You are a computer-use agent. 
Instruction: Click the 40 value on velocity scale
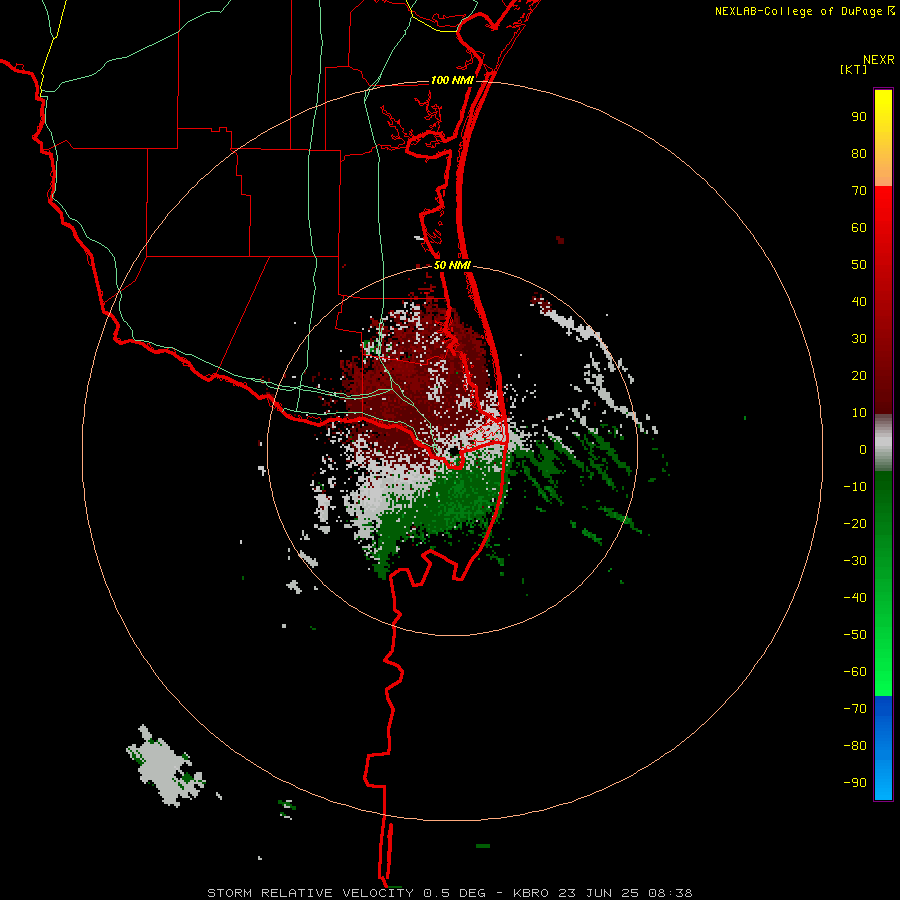(x=859, y=302)
